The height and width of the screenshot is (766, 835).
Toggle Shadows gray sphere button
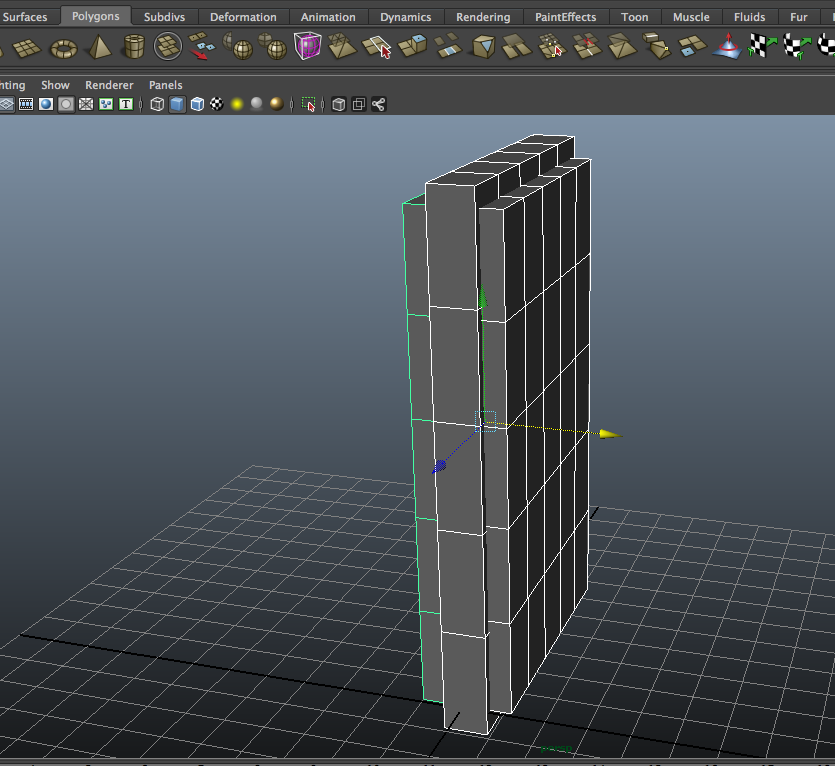[257, 104]
